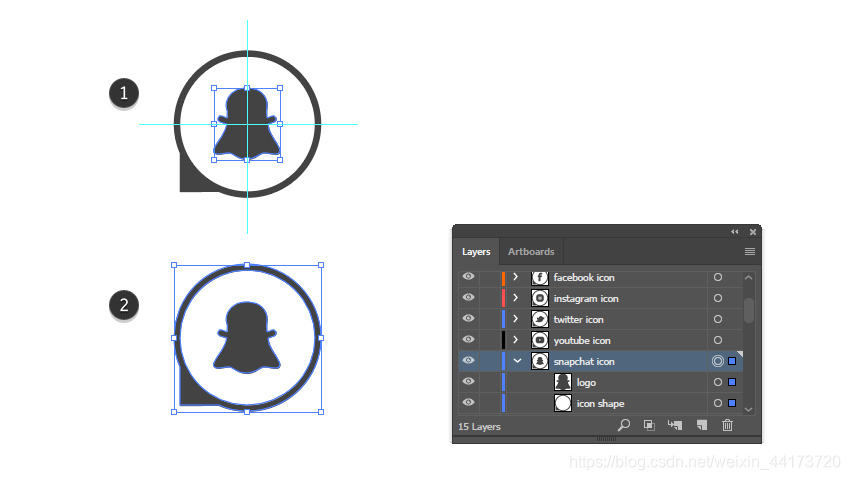Select the 'twitter icon' layer name
850x480 pixels.
578,319
